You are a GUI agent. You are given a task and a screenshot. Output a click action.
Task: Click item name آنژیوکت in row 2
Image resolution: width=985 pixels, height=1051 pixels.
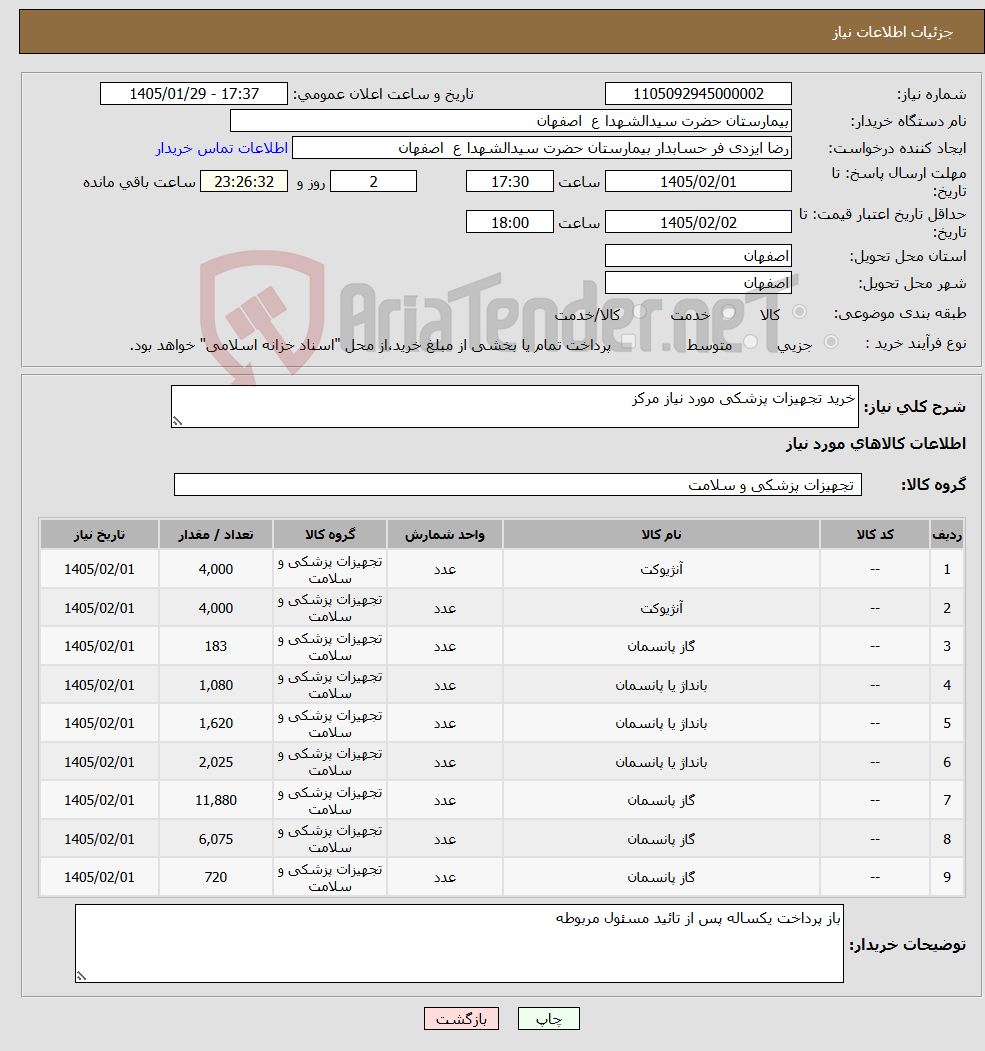click(x=661, y=608)
